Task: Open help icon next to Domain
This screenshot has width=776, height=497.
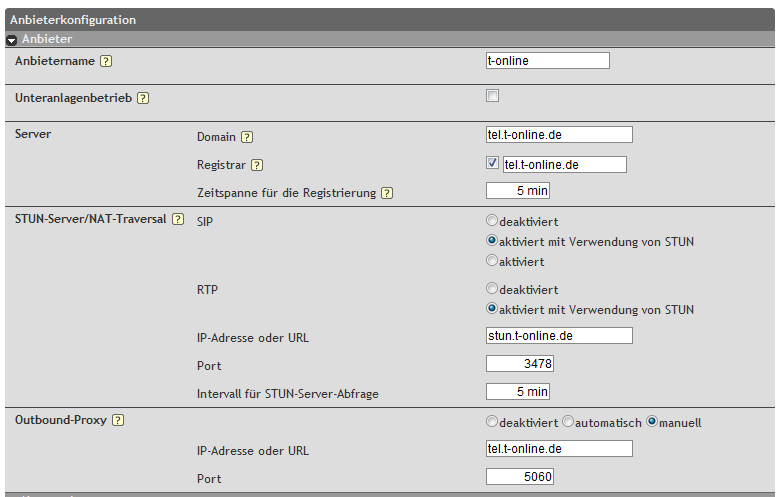Action: click(247, 137)
